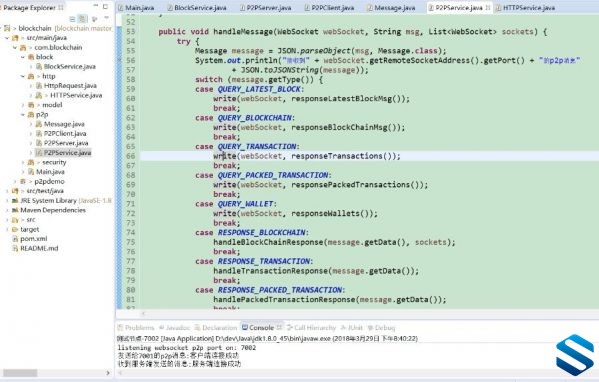The height and width of the screenshot is (382, 599).
Task: Open Package Explorer view menu arrow
Action: [106, 18]
